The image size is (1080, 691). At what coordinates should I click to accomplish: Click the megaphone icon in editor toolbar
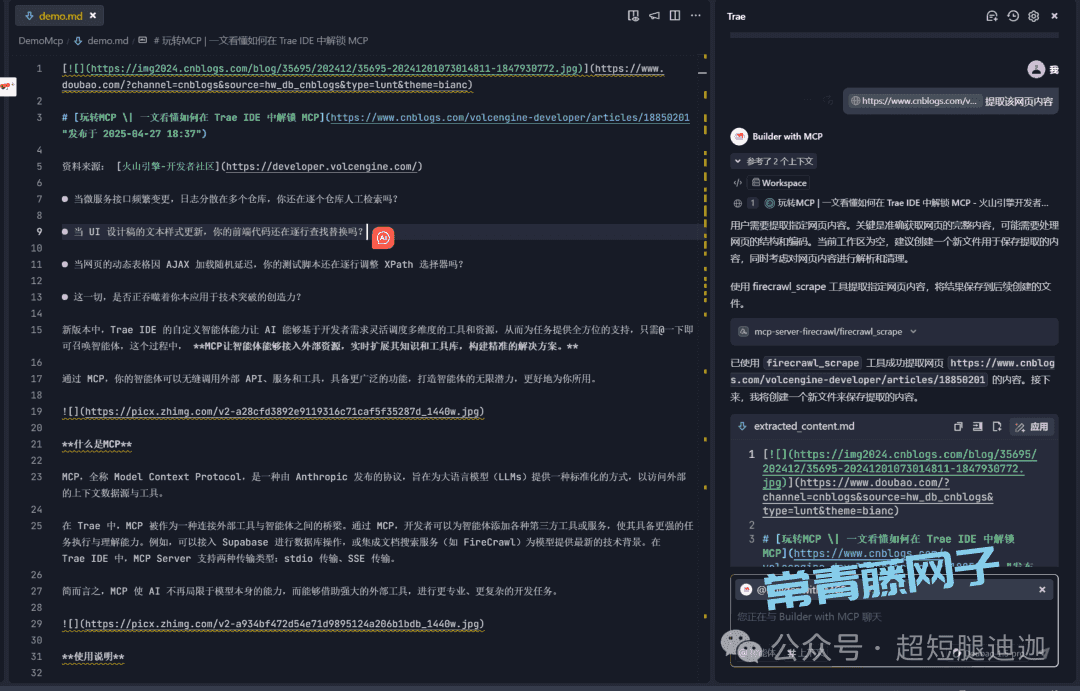pos(654,15)
